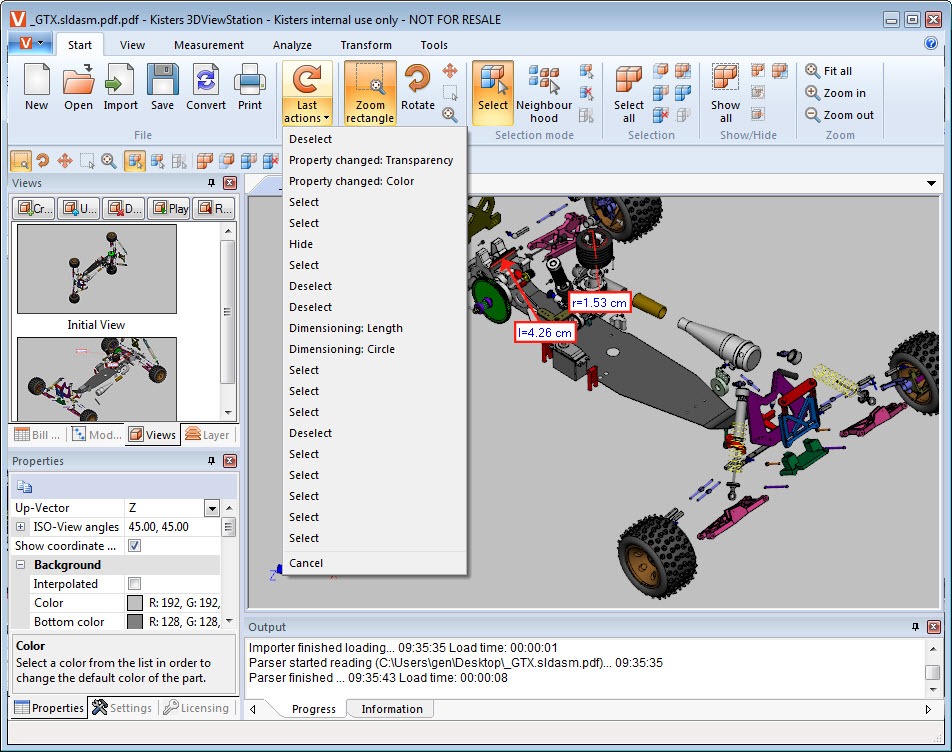Click ISO-View angles value field
This screenshot has width=952, height=752.
[173, 527]
